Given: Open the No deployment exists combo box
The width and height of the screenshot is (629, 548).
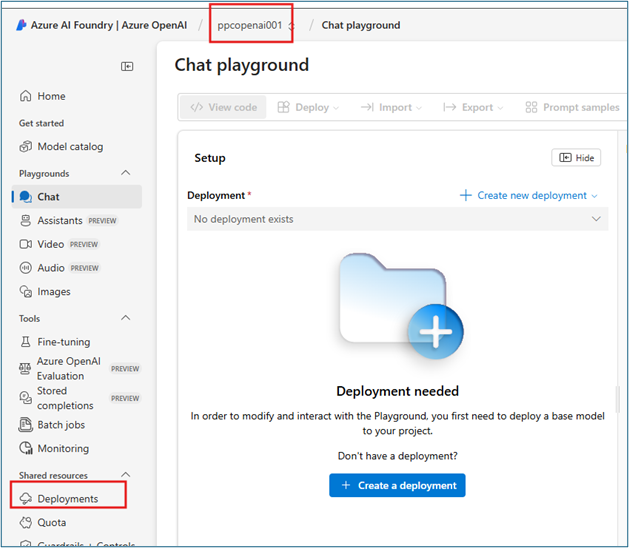Looking at the screenshot, I should (398, 219).
